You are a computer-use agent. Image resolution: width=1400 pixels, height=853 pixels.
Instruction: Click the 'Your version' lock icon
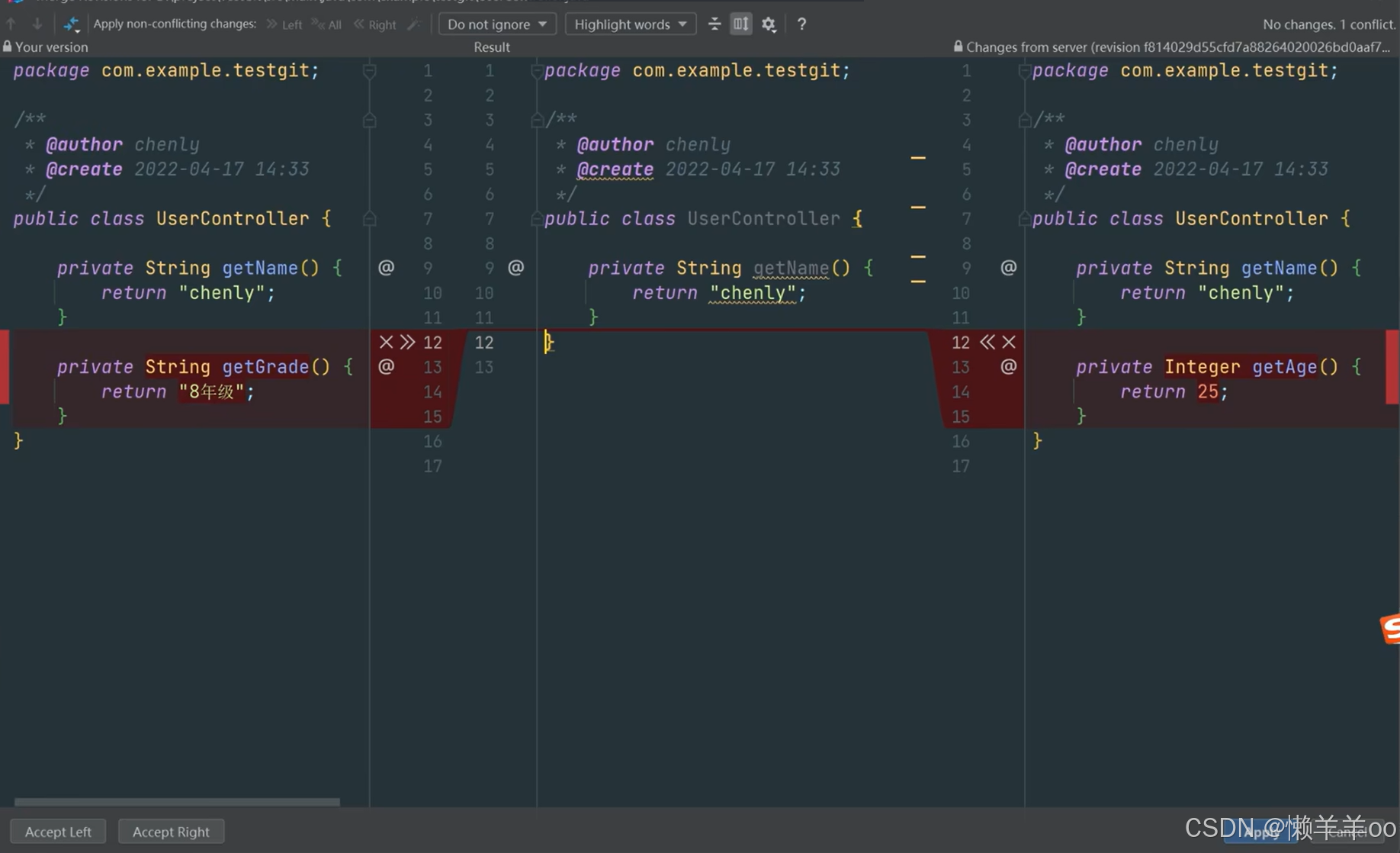tap(7, 47)
